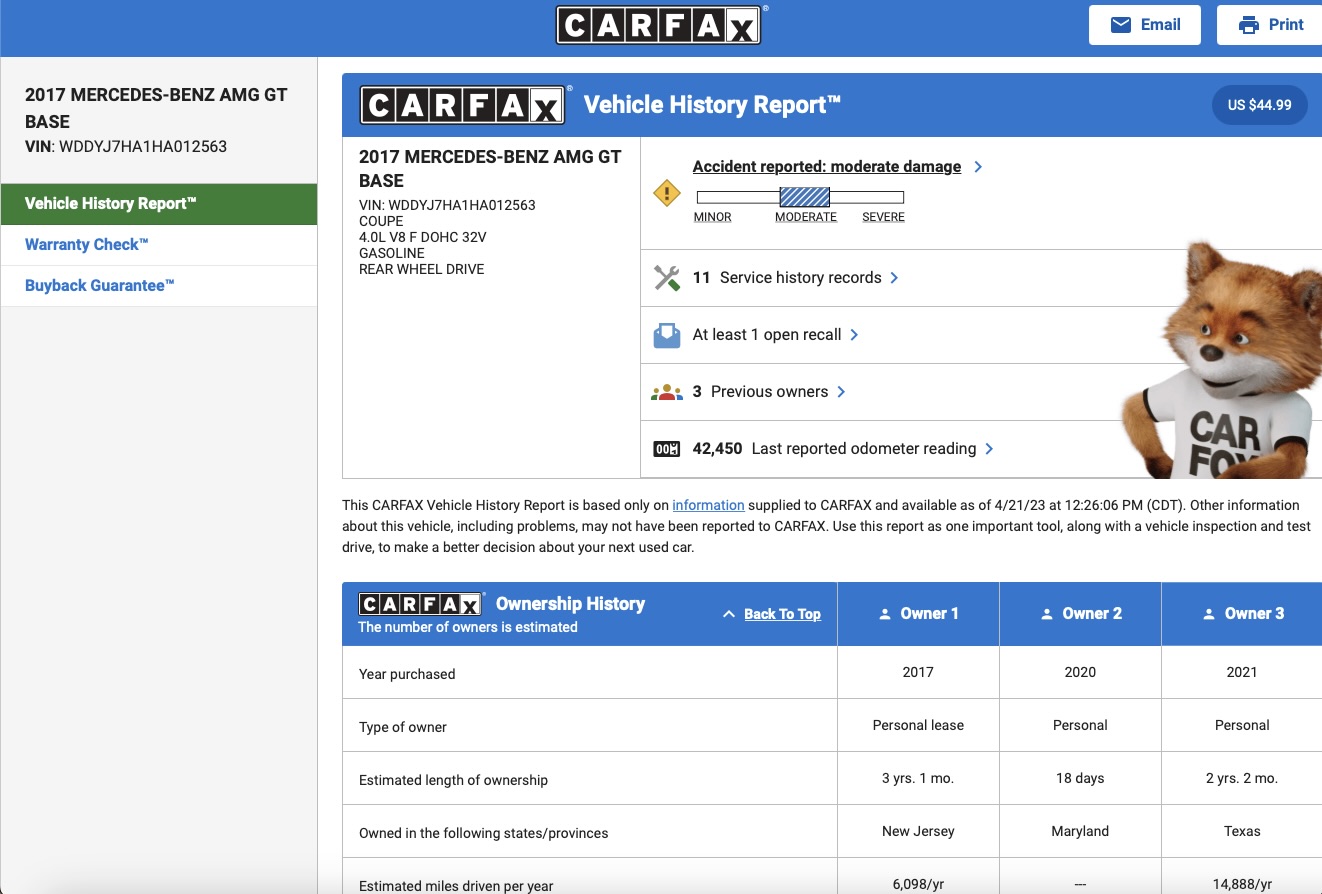Open the Warranty Check sidebar tab
1322x894 pixels.
point(159,245)
